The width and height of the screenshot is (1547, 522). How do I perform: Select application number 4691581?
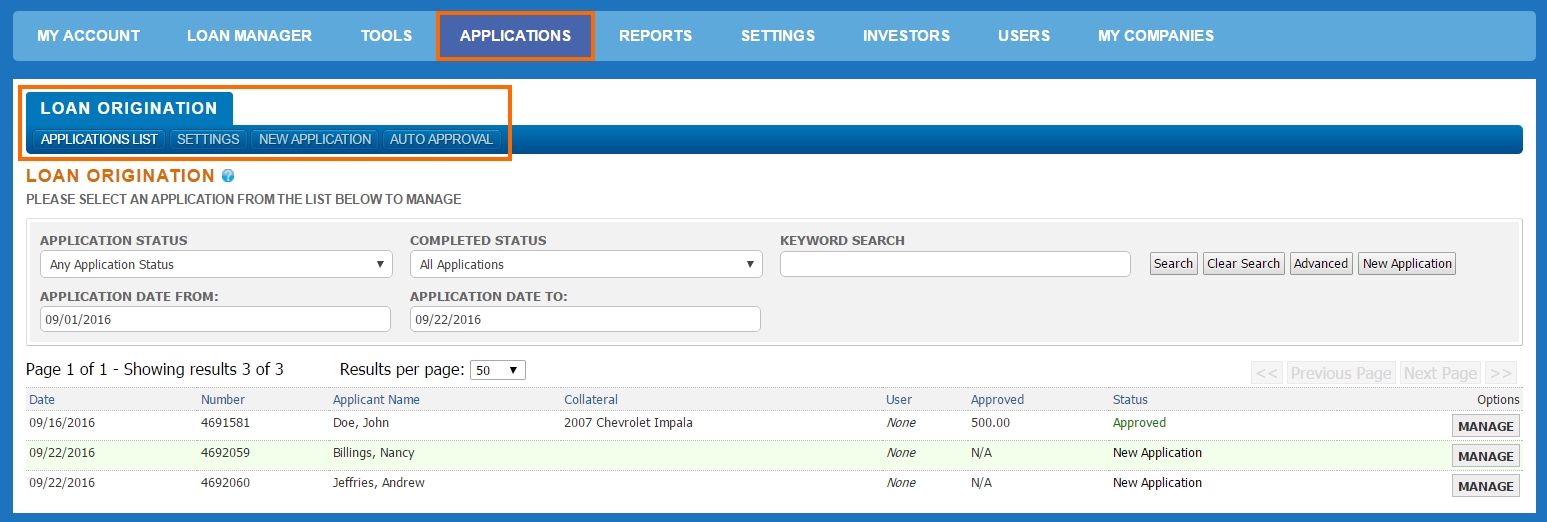point(225,423)
